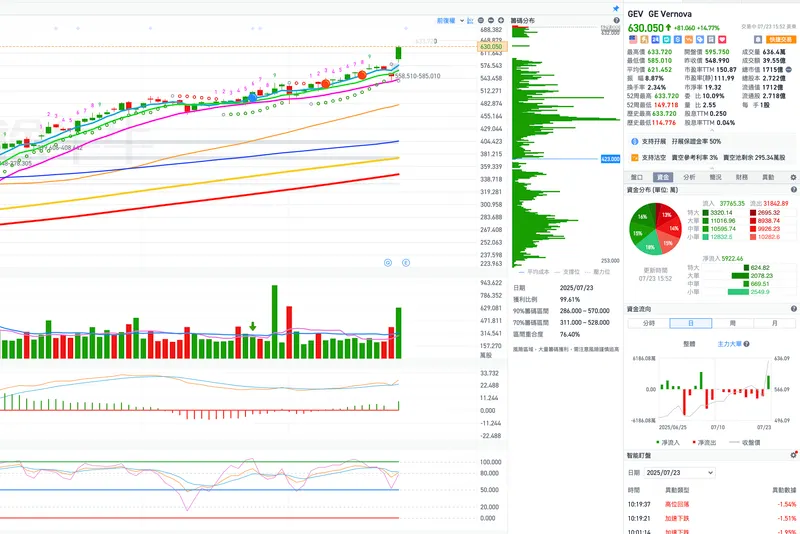800x534 pixels.
Task: Click the note icon left of 快捷交易
Action: pos(758,39)
